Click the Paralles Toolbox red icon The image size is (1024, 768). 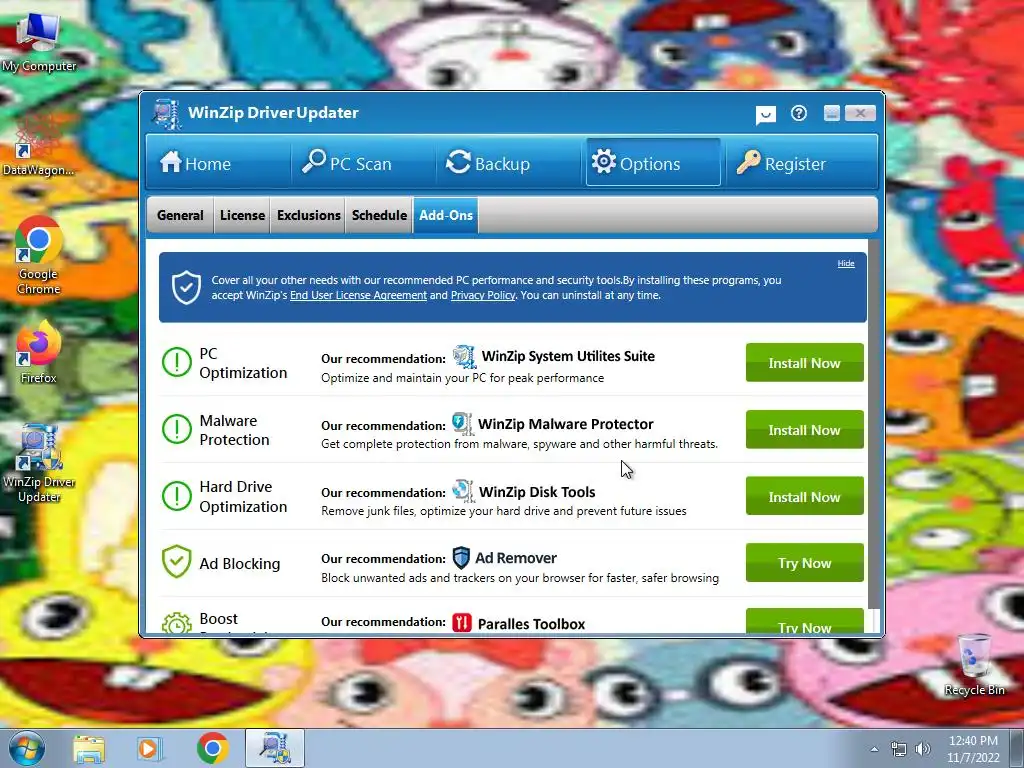point(462,623)
